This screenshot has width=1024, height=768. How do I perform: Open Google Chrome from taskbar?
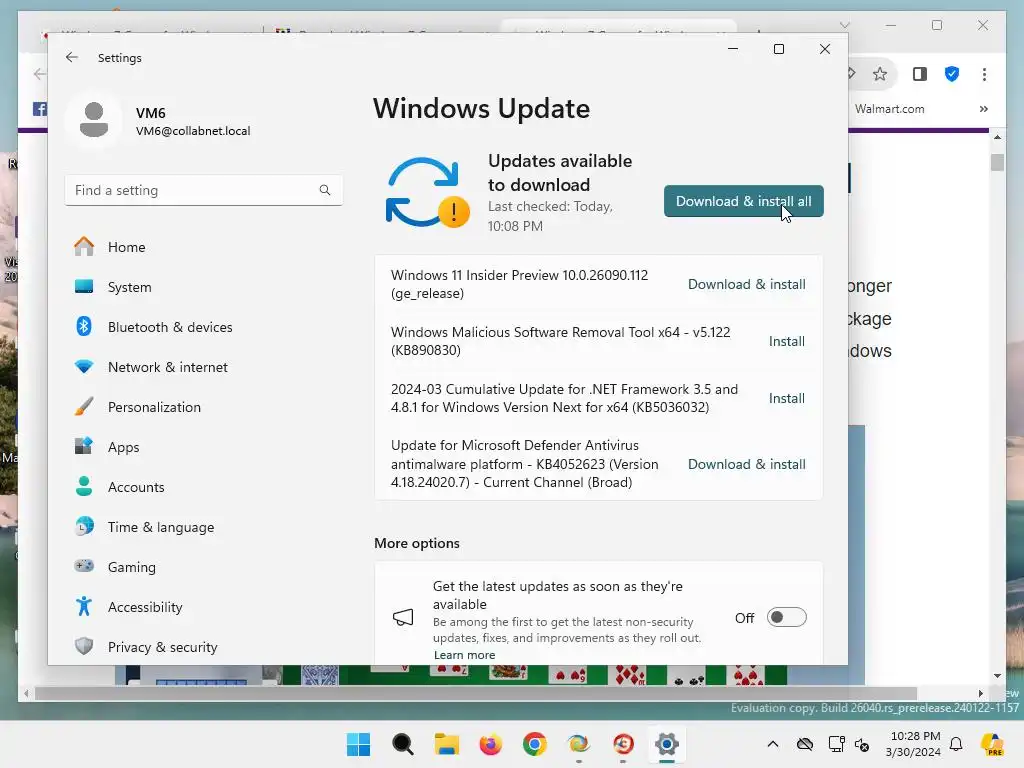click(534, 744)
